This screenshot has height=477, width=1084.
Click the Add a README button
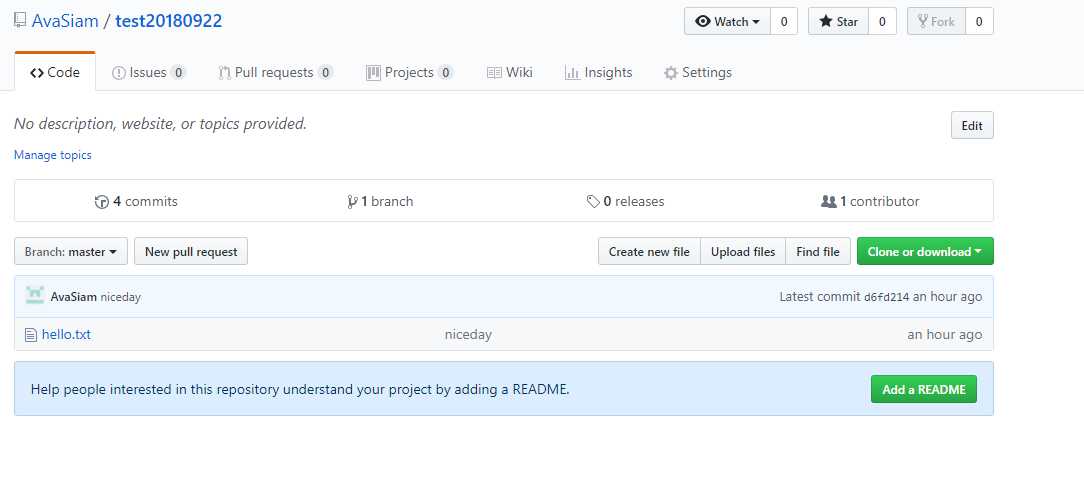coord(924,389)
